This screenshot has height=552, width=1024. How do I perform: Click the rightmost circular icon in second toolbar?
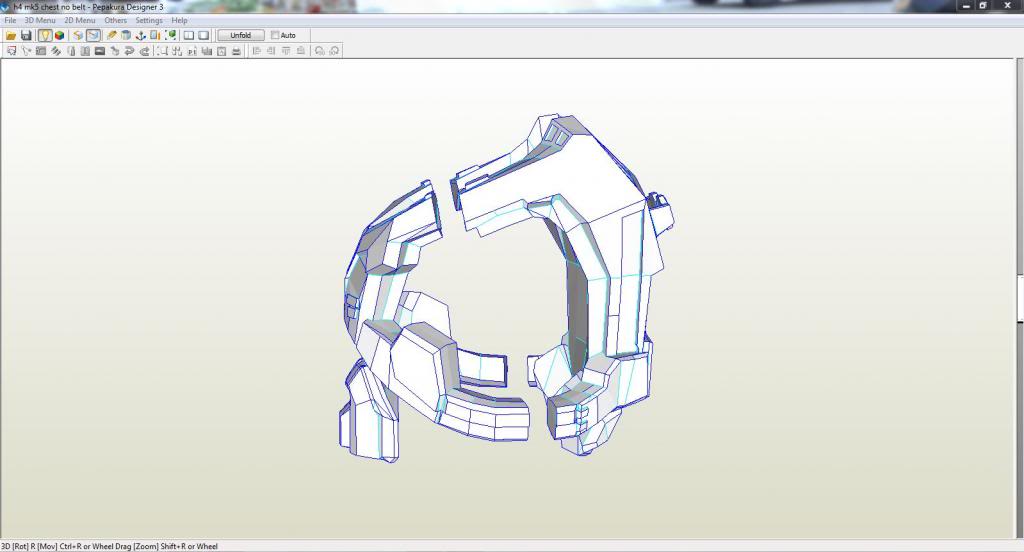click(334, 51)
